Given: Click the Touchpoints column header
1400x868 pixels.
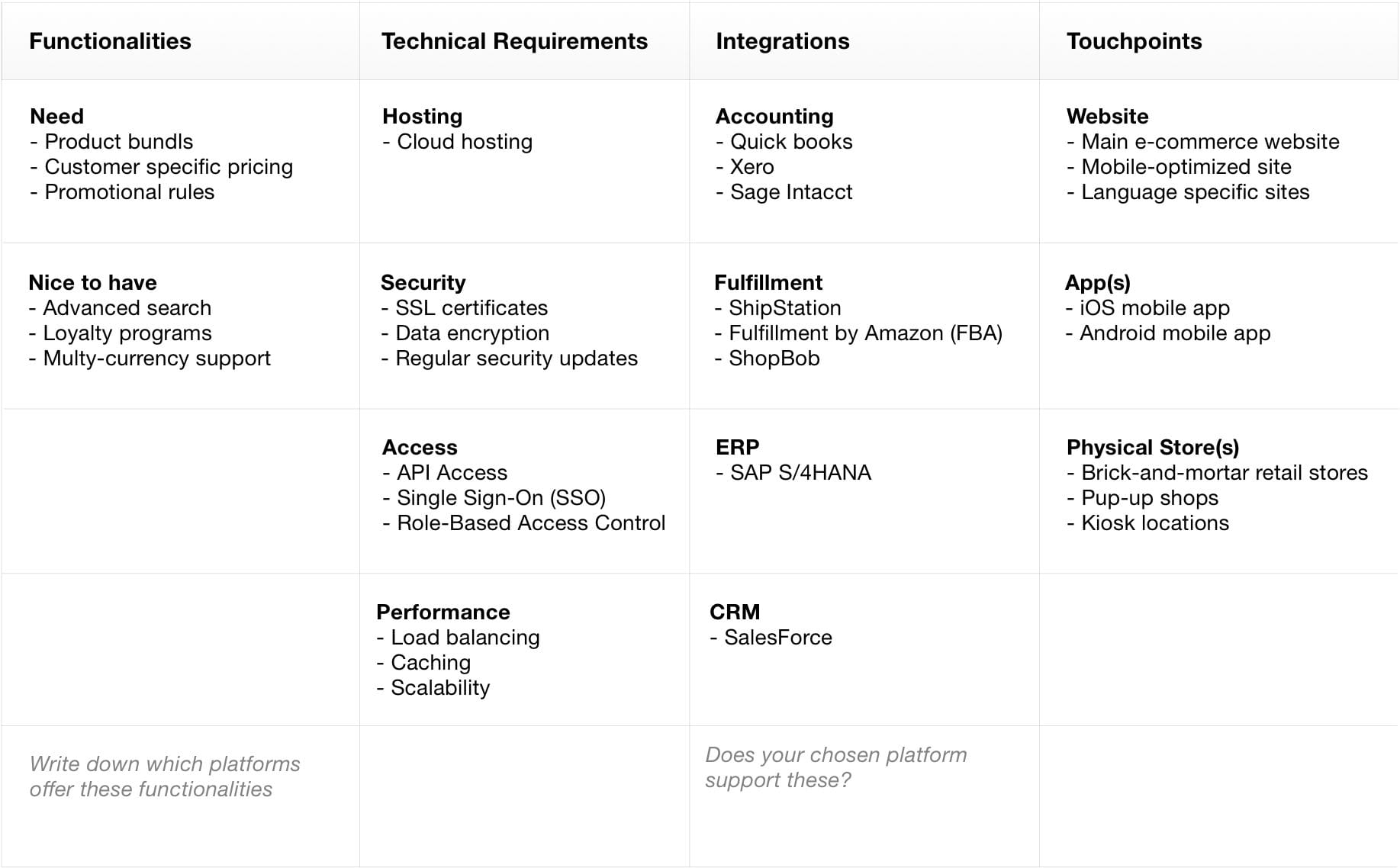Looking at the screenshot, I should 1134,41.
